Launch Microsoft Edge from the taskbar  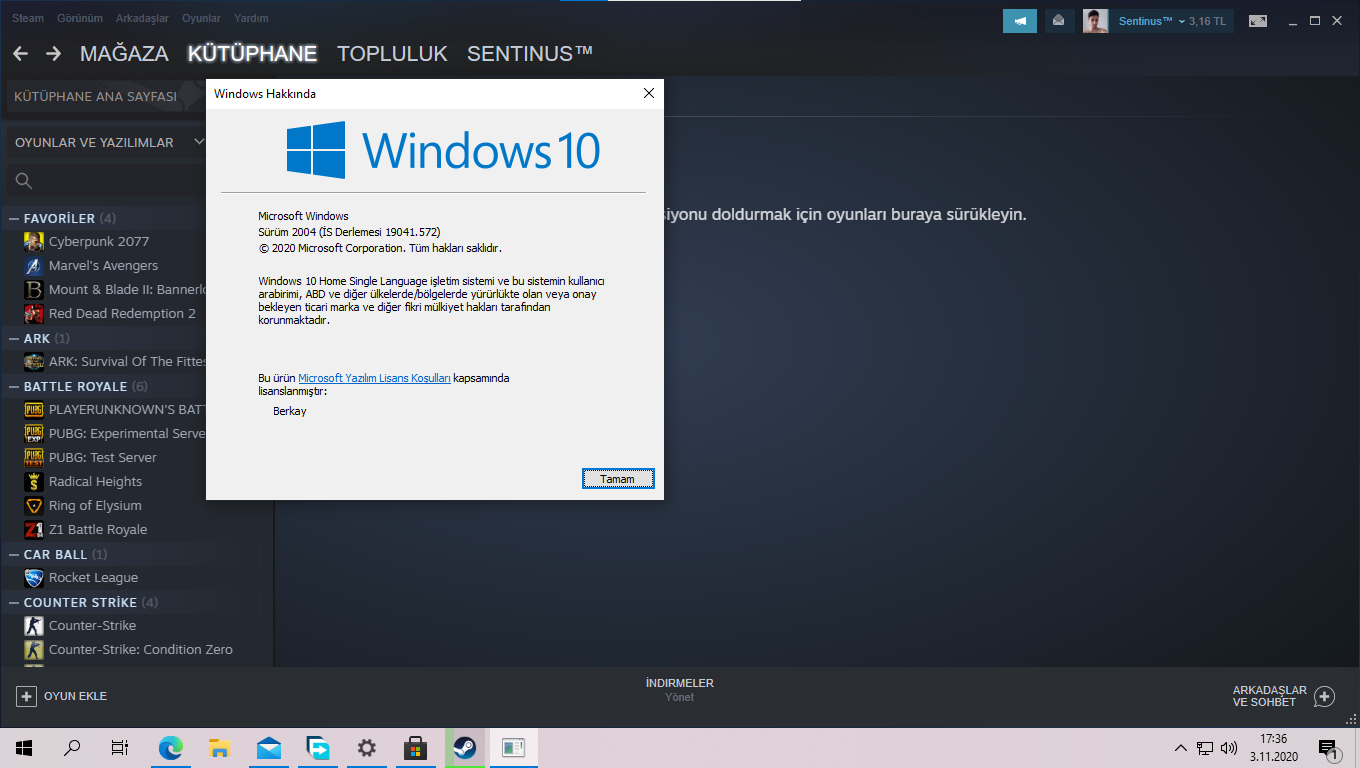(171, 748)
